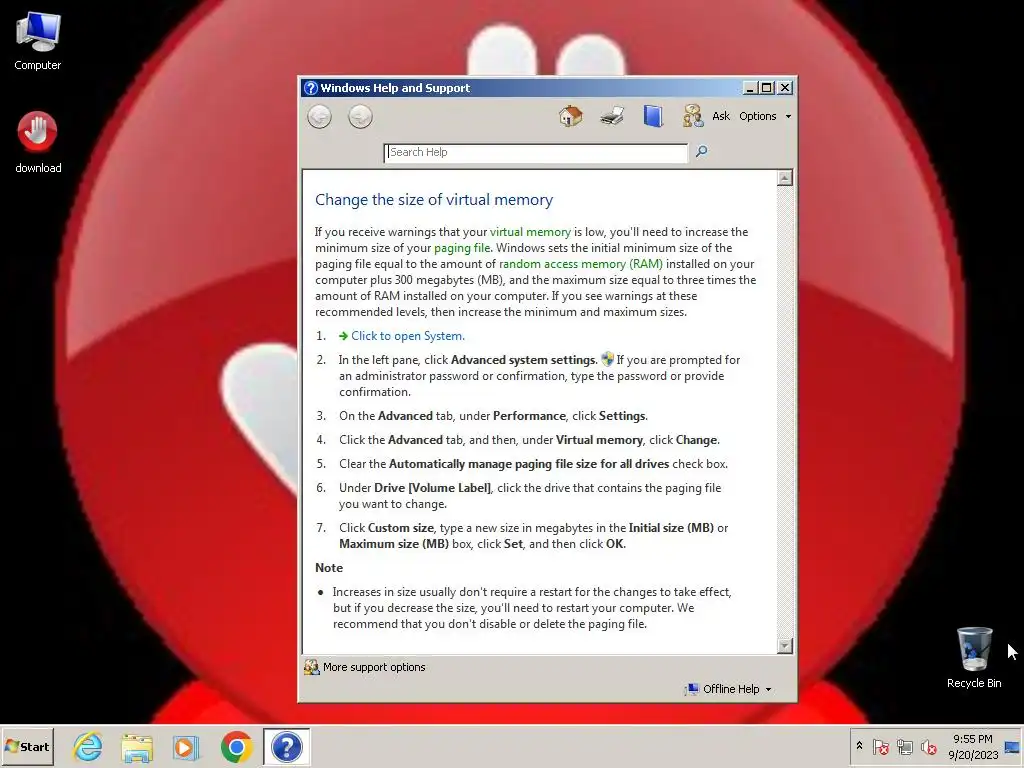Select the 'Change the size of virtual memory' heading
The image size is (1024, 768).
(434, 200)
